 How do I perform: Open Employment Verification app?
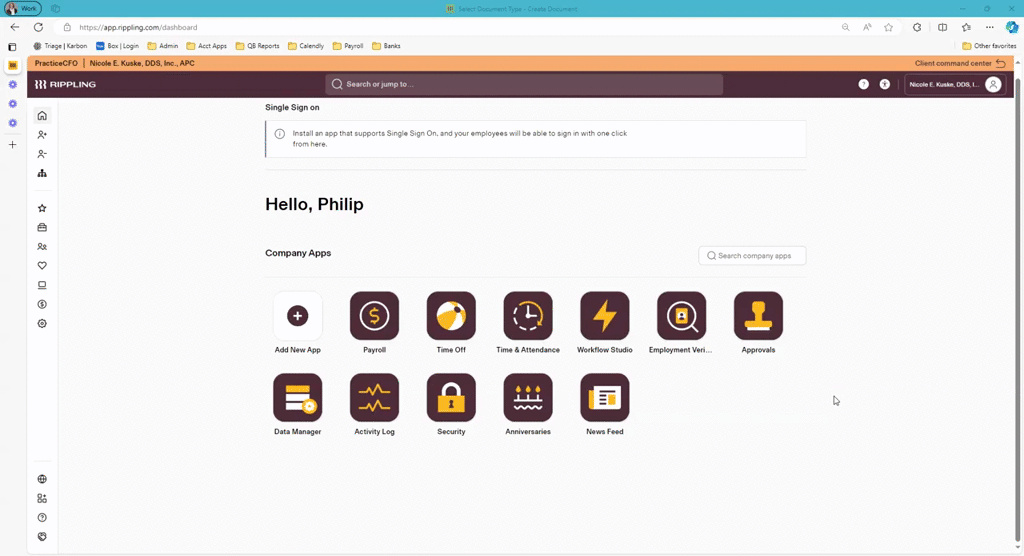(681, 316)
